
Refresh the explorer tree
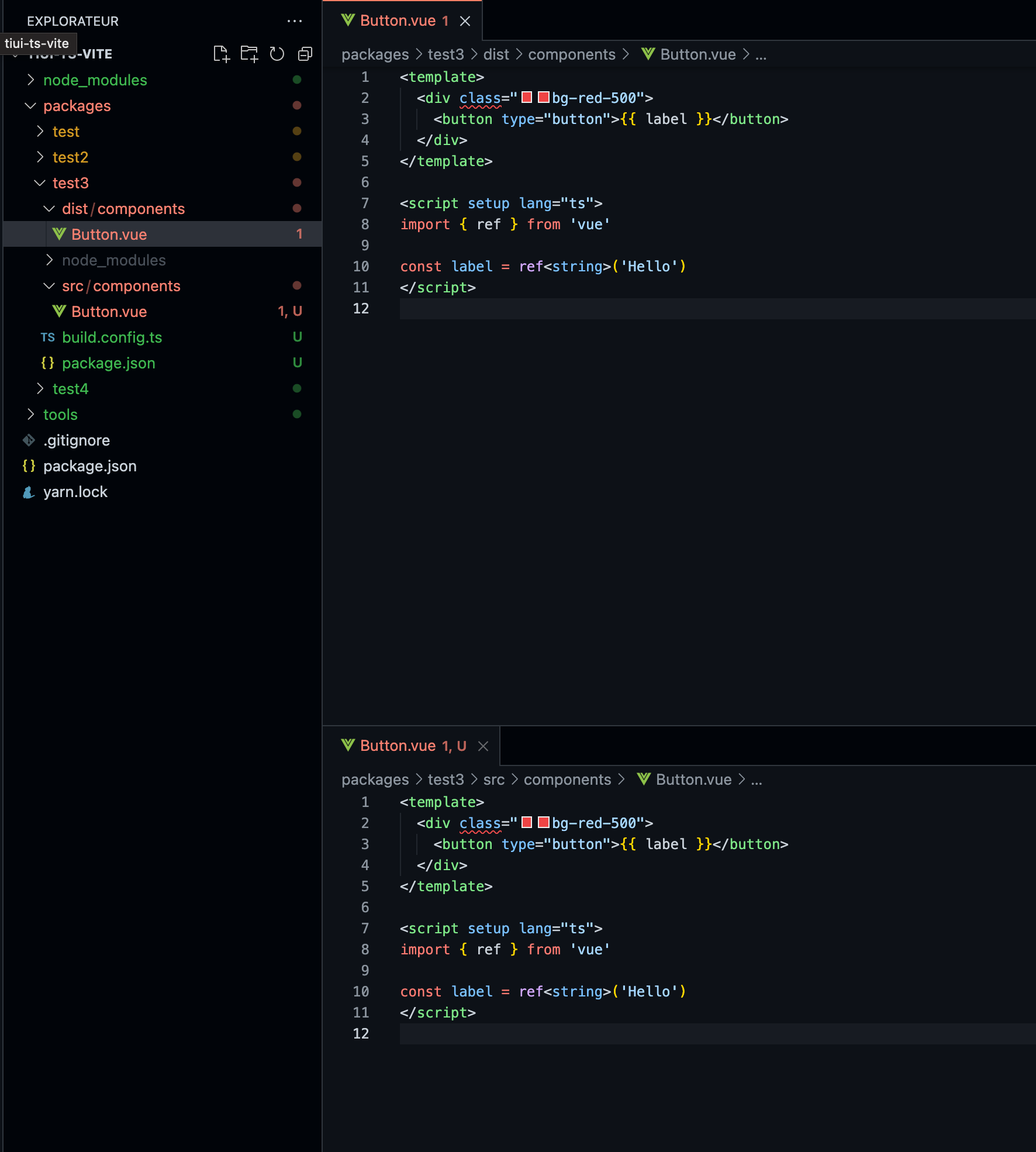tap(277, 54)
